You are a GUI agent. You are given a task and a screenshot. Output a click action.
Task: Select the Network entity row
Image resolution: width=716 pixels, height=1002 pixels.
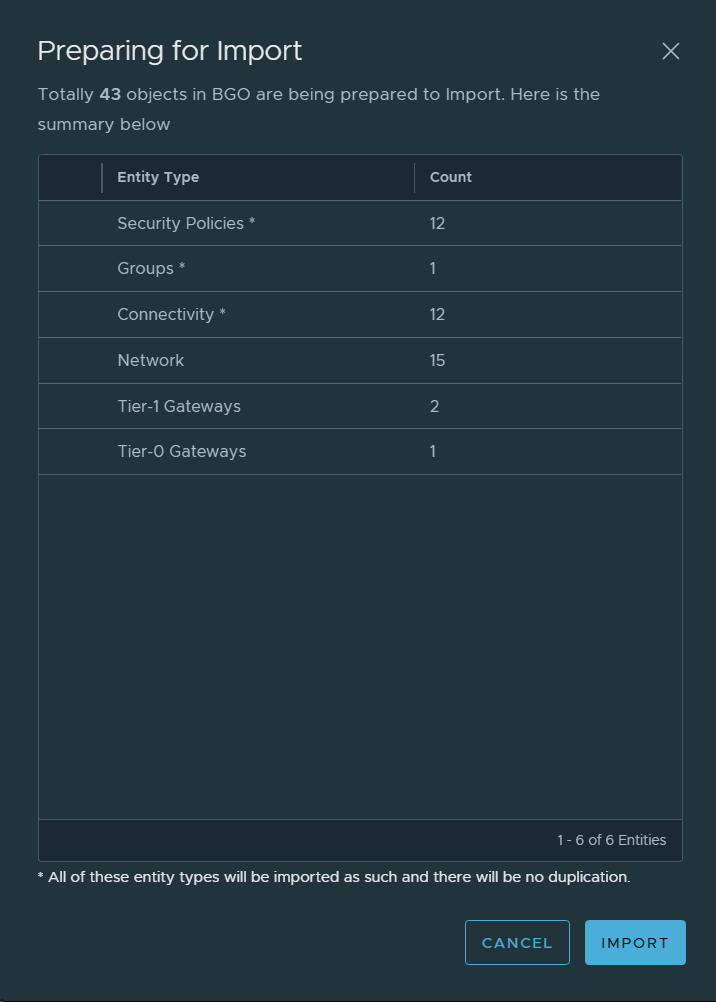click(x=151, y=360)
